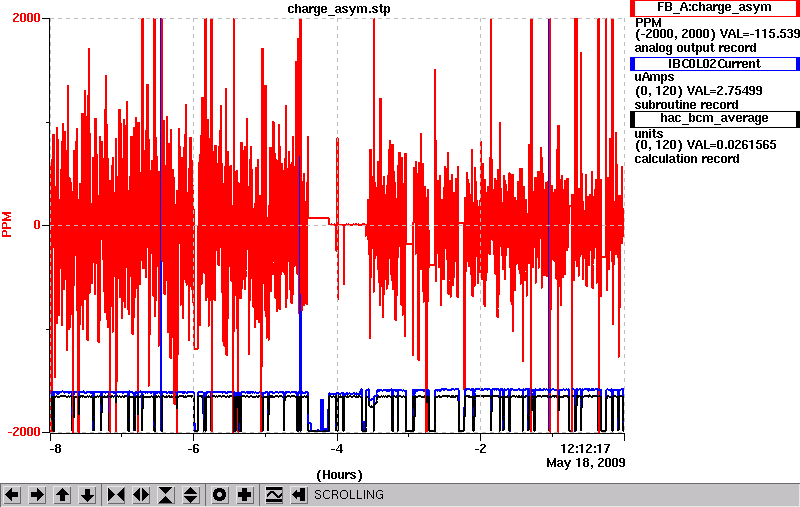Click the -4 x-axis tick label
Image resolution: width=800 pixels, height=507 pixels.
point(336,449)
